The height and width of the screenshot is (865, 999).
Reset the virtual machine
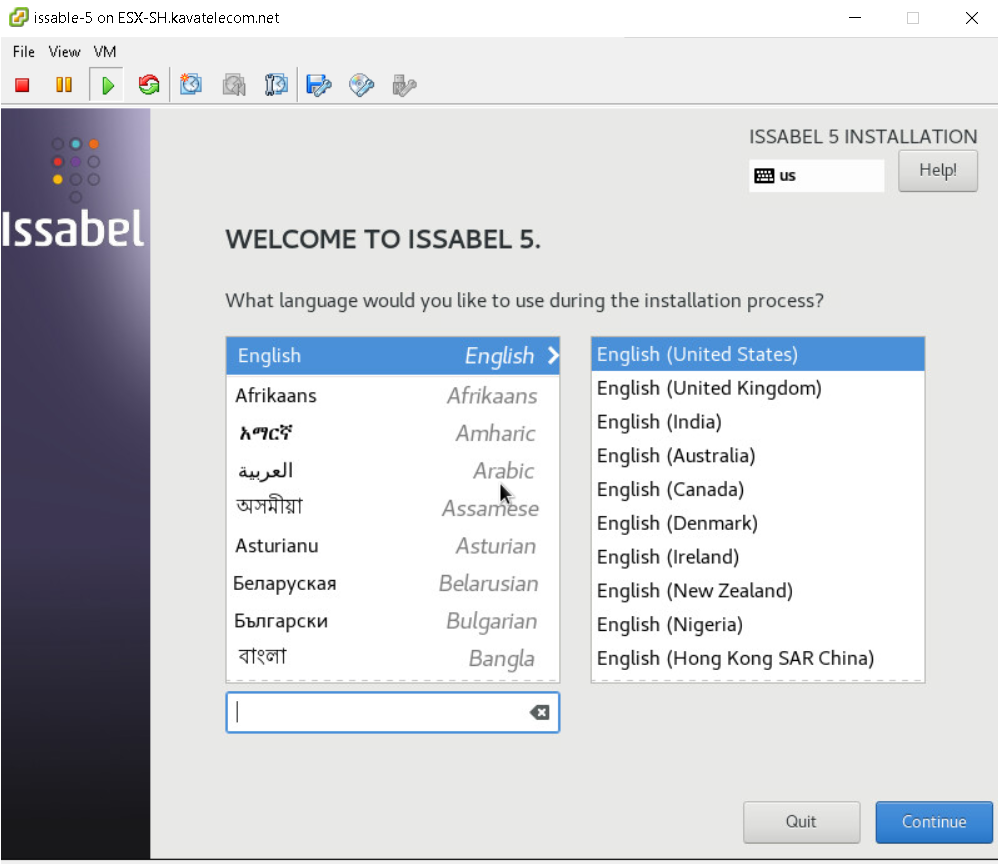pos(149,86)
